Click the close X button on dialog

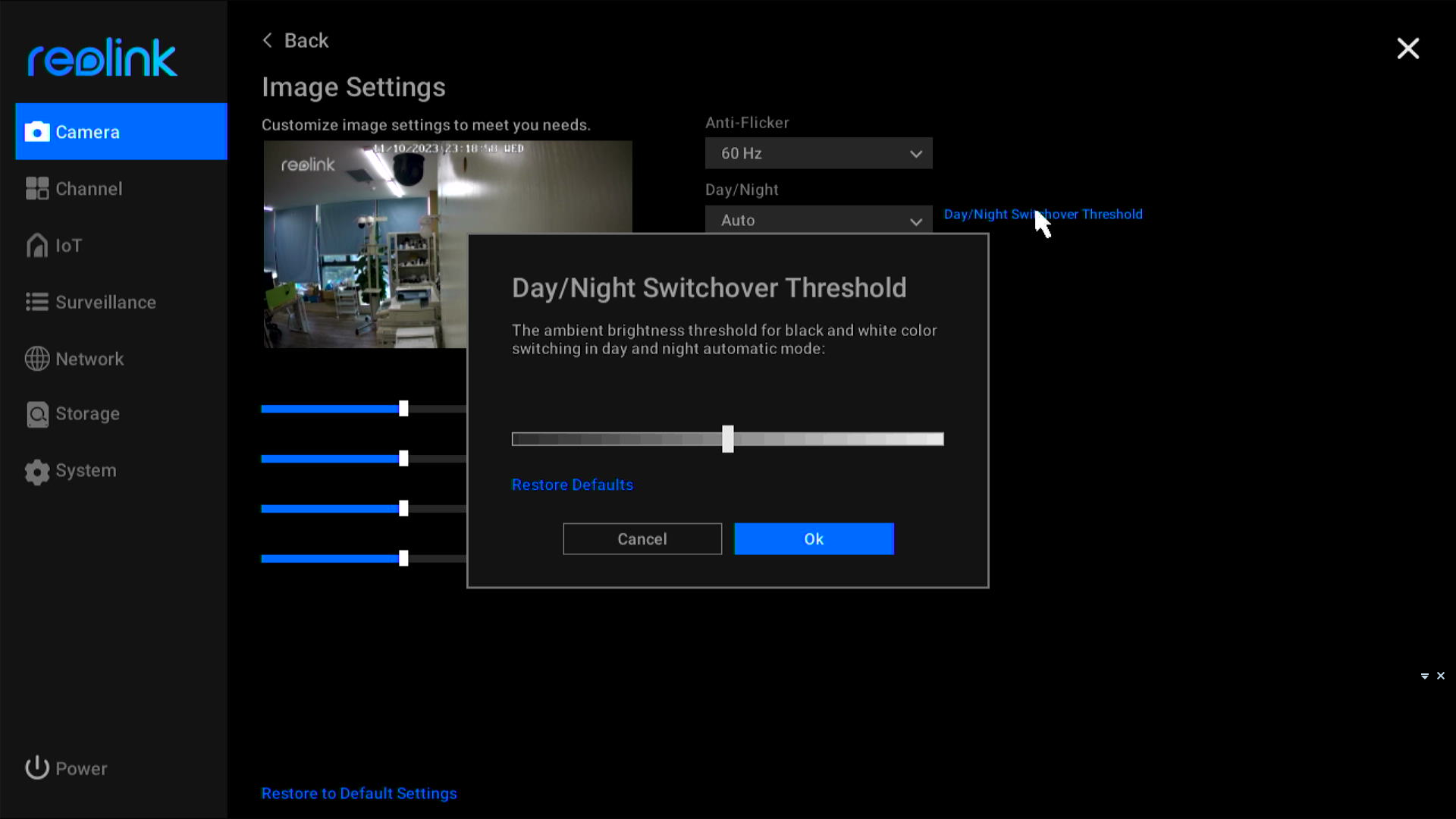pos(1408,48)
